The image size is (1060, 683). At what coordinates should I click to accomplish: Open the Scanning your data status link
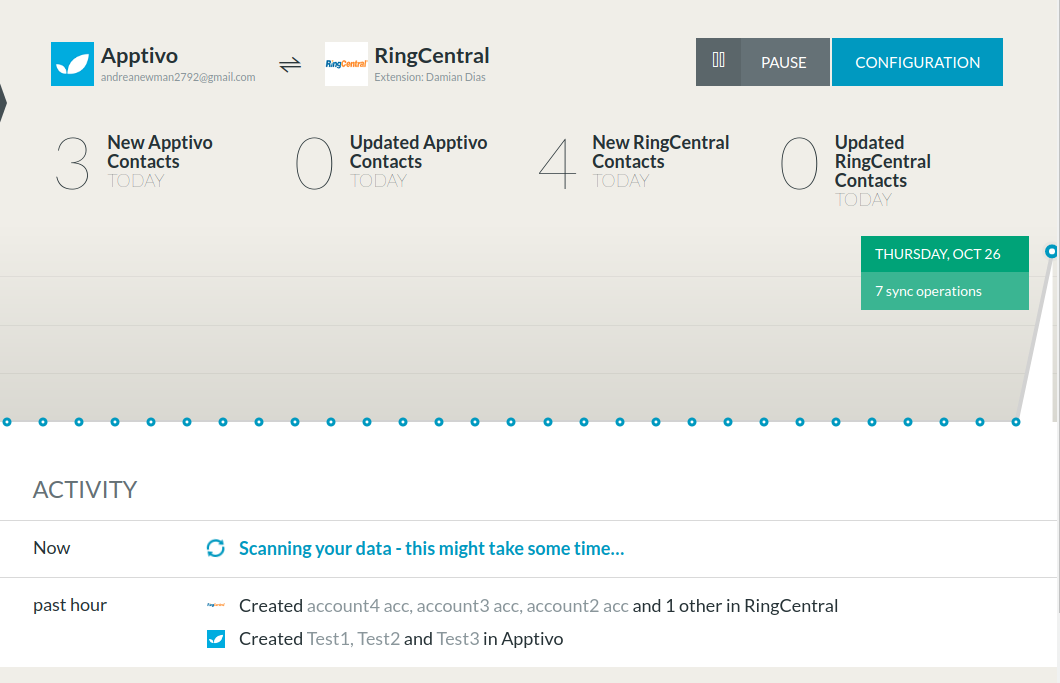point(431,548)
